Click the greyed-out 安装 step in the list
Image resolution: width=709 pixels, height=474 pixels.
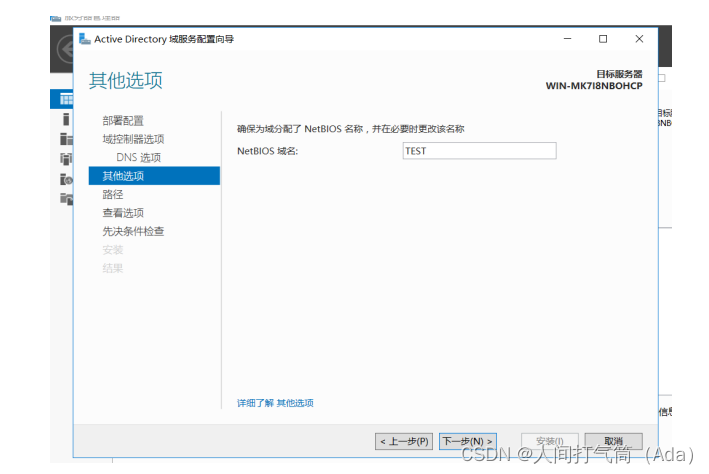[x=113, y=250]
